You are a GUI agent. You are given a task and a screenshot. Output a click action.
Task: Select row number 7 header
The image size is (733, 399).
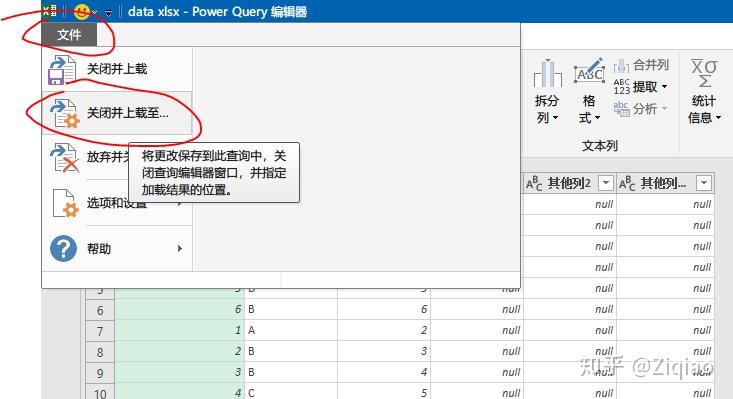point(100,331)
